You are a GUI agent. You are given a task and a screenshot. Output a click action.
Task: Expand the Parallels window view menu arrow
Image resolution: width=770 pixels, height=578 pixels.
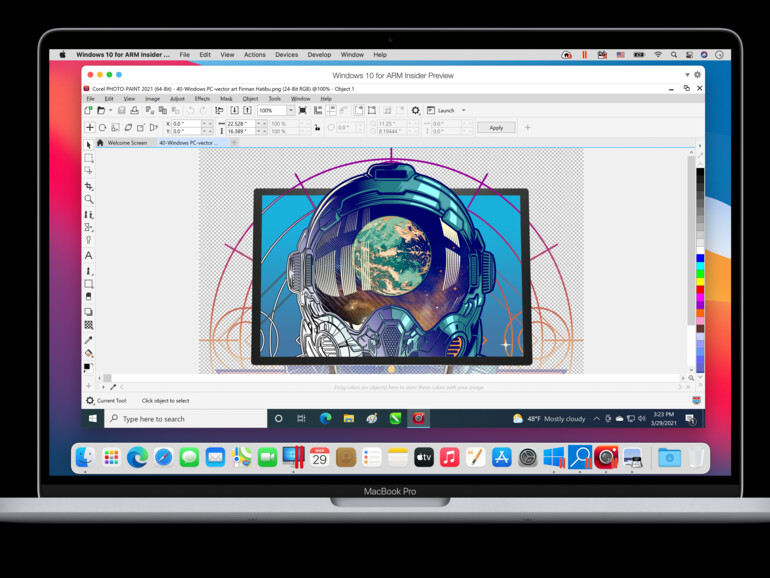(687, 75)
